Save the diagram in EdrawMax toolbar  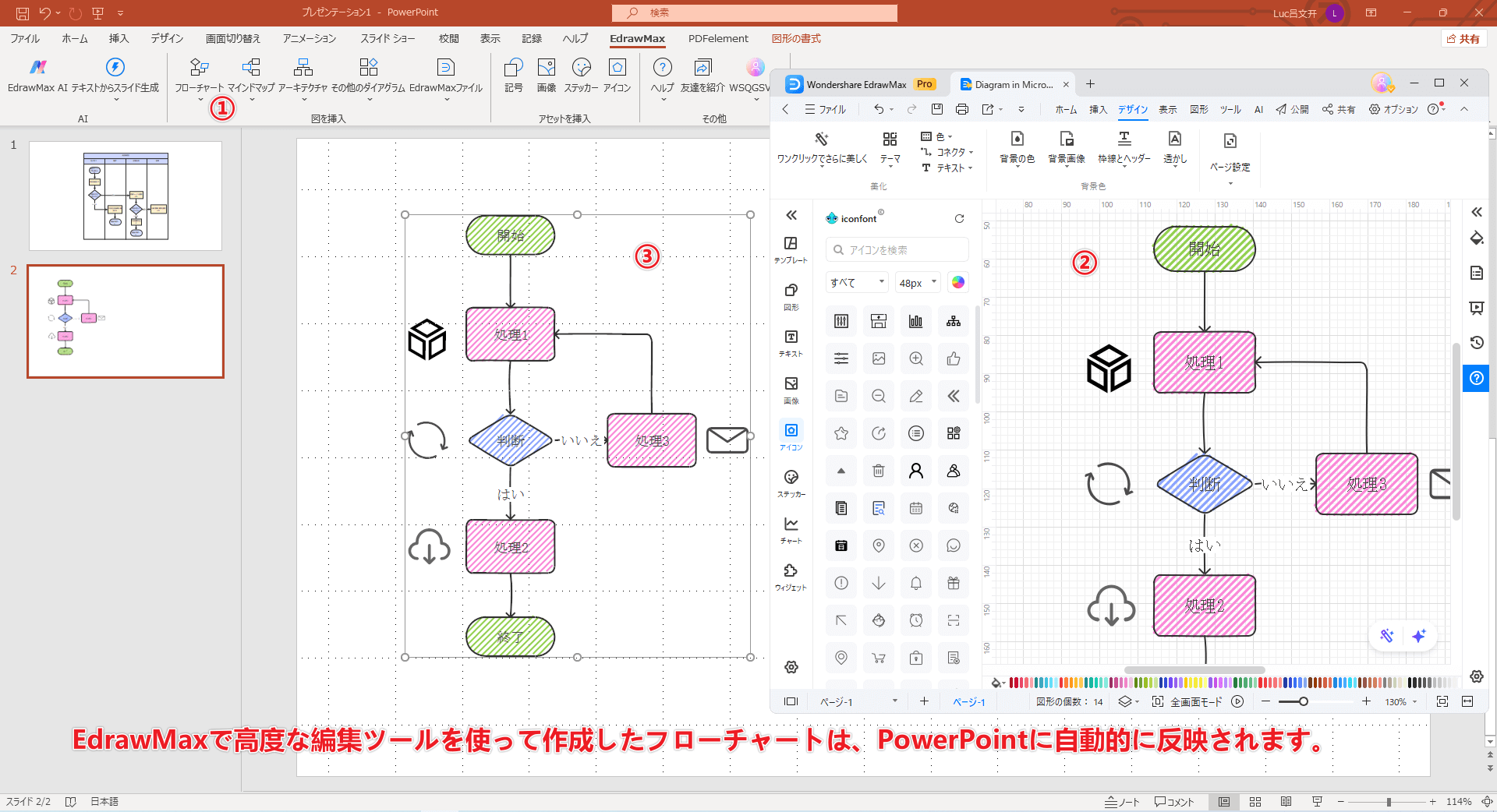pos(937,109)
